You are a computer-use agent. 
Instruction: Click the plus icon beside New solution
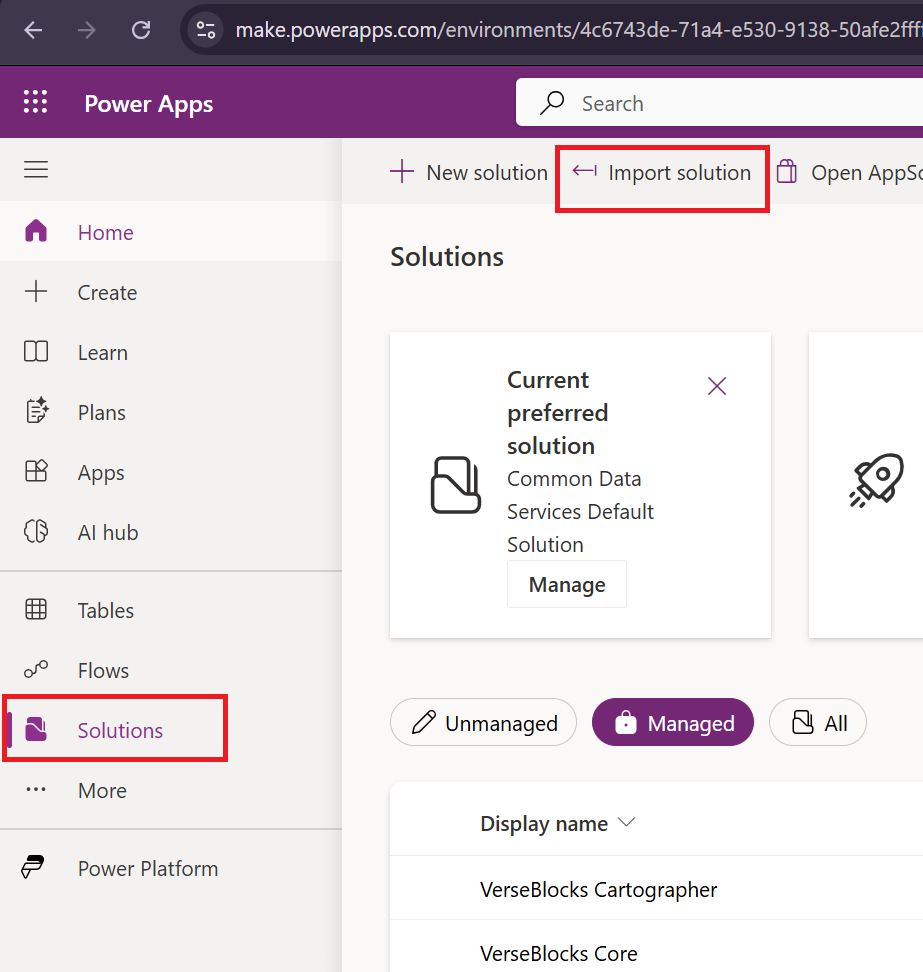click(402, 171)
